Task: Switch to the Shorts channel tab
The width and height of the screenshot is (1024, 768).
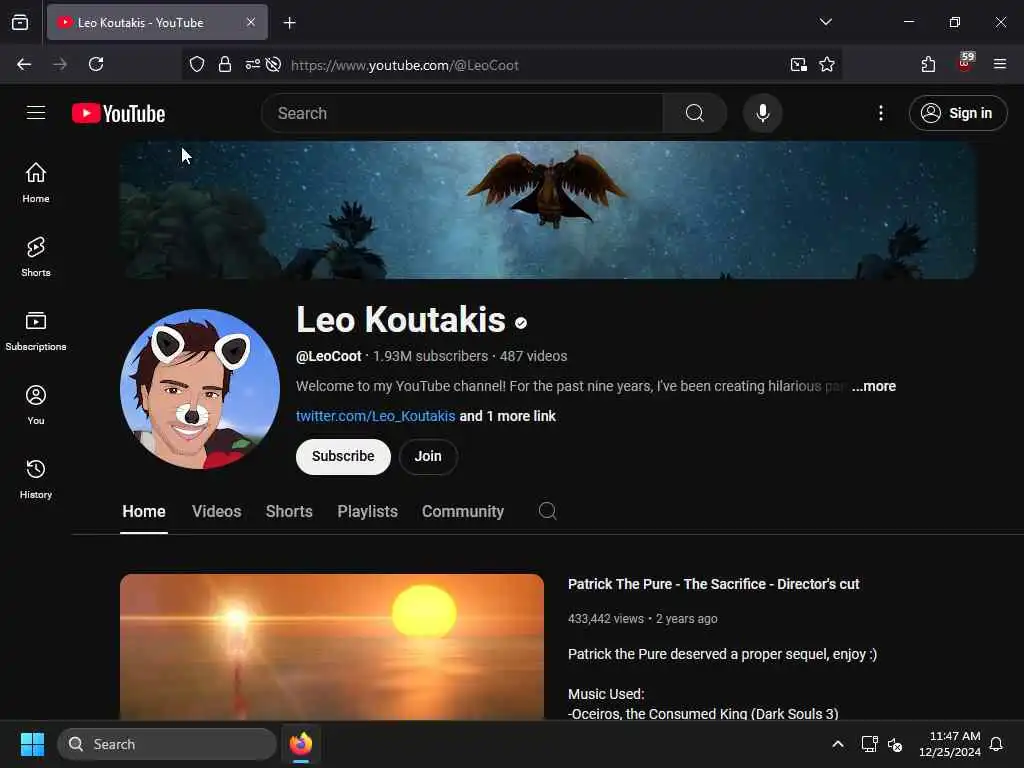Action: coord(289,511)
